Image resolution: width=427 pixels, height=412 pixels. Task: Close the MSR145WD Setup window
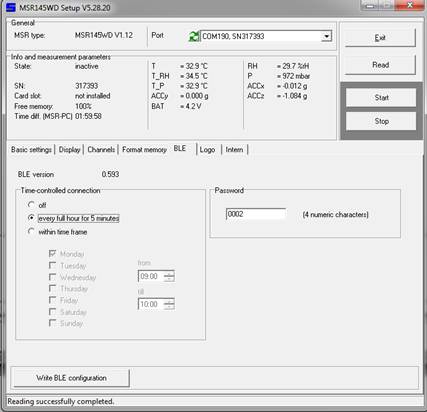(x=410, y=5)
